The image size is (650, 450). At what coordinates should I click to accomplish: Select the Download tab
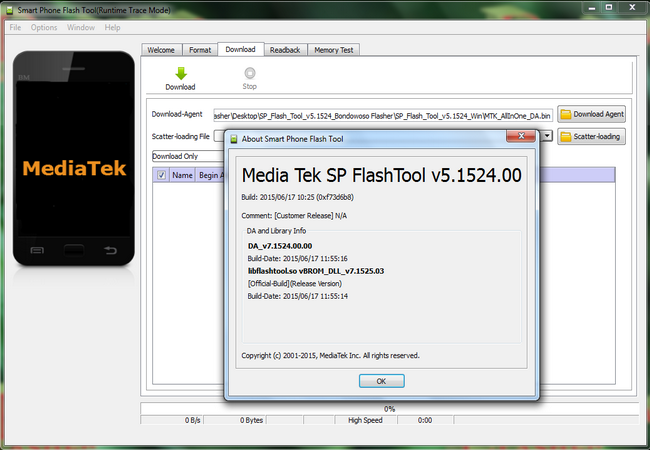pyautogui.click(x=240, y=49)
